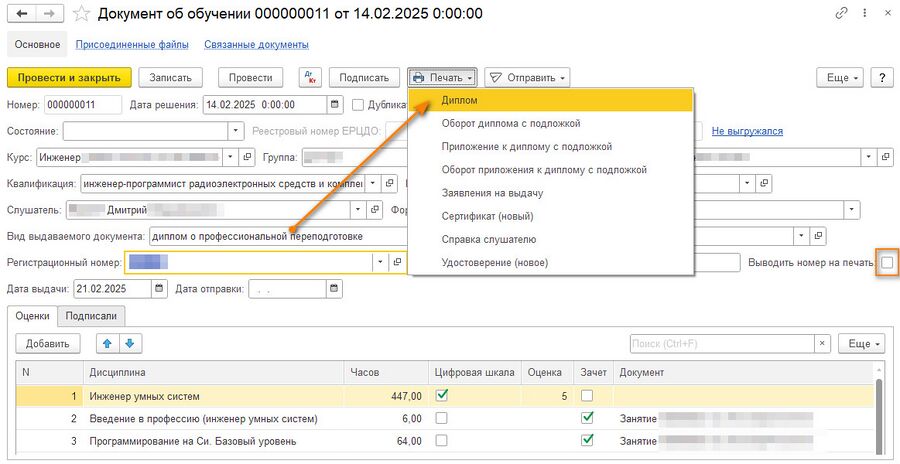Image resolution: width=900 pixels, height=464 pixels.
Task: Toggle Цифровая шкала for Введение в профессию row
Action: click(441, 419)
